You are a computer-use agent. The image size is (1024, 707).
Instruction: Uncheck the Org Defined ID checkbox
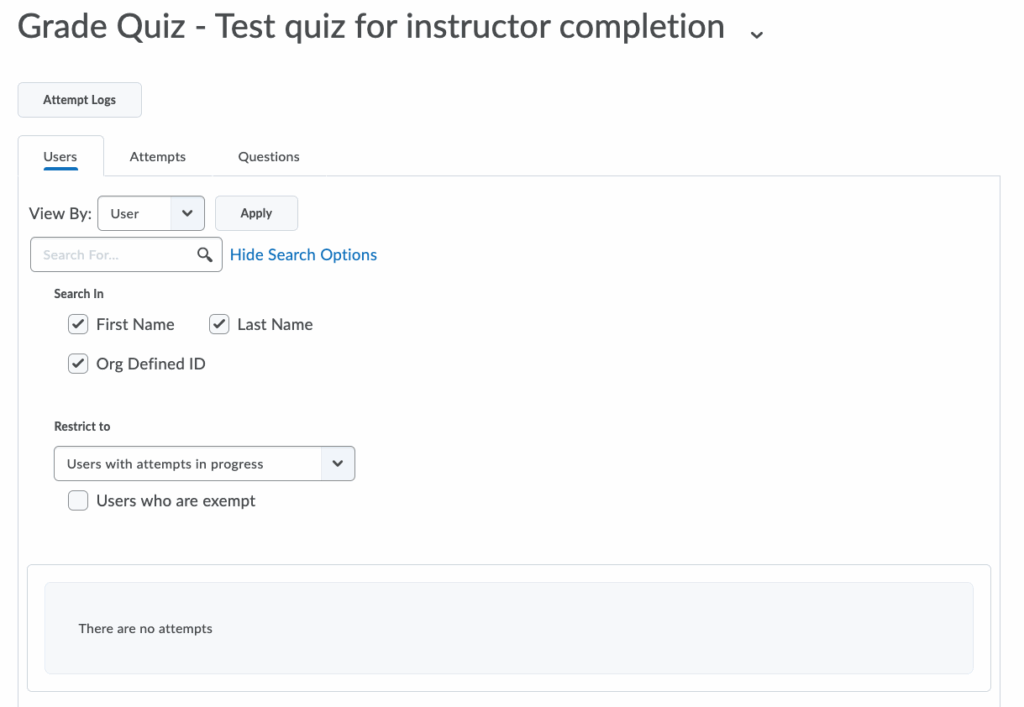coord(78,364)
